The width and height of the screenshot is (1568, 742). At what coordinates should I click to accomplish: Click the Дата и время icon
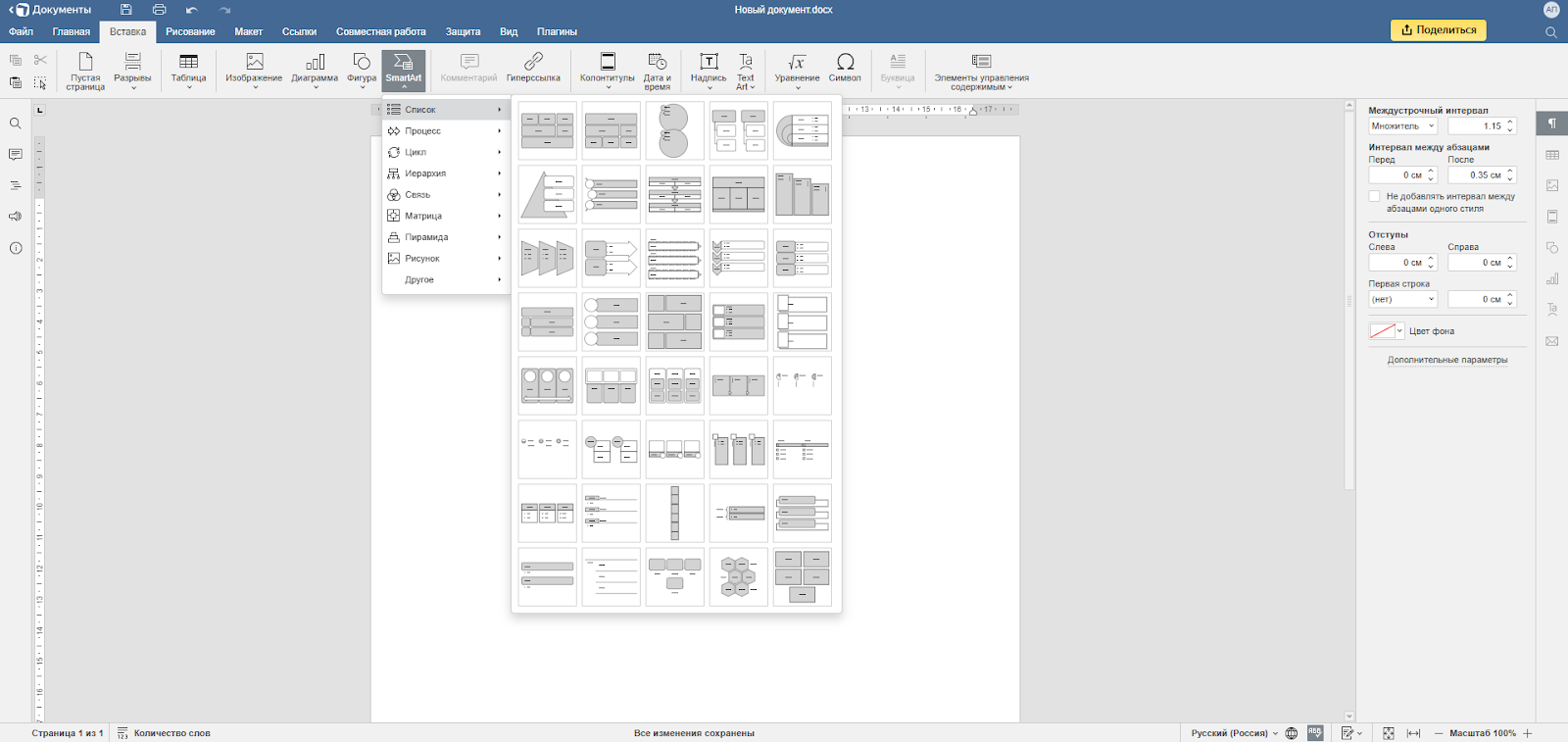[658, 72]
